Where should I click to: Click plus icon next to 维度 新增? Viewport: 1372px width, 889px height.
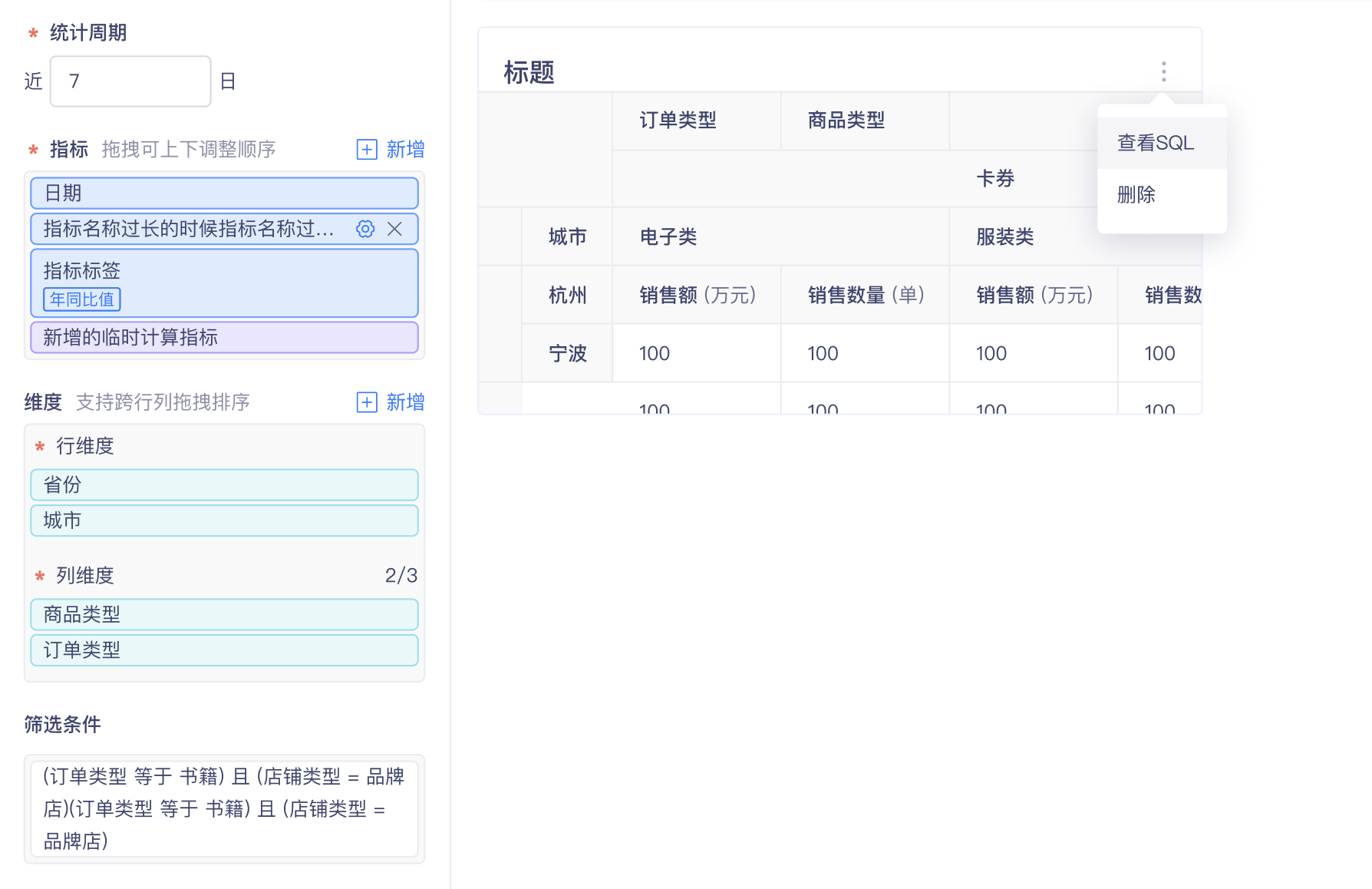pyautogui.click(x=367, y=402)
